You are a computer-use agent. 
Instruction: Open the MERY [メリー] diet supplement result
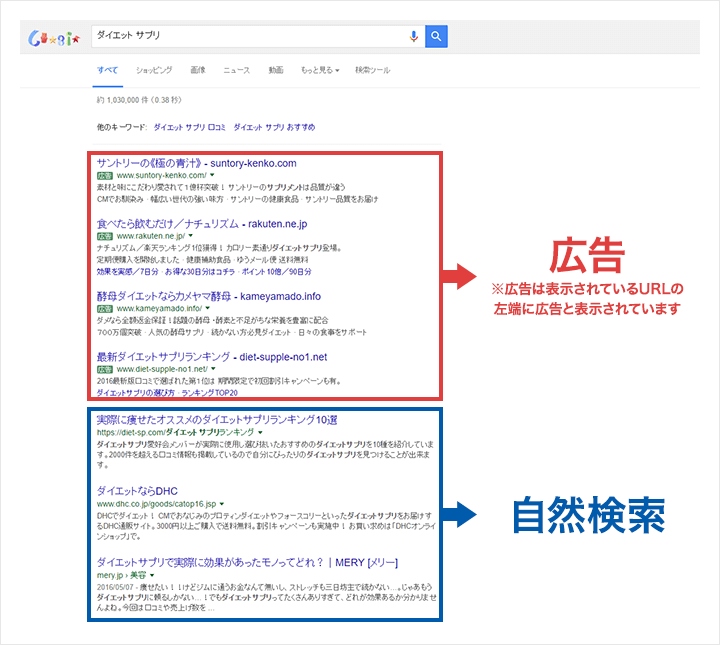247,563
